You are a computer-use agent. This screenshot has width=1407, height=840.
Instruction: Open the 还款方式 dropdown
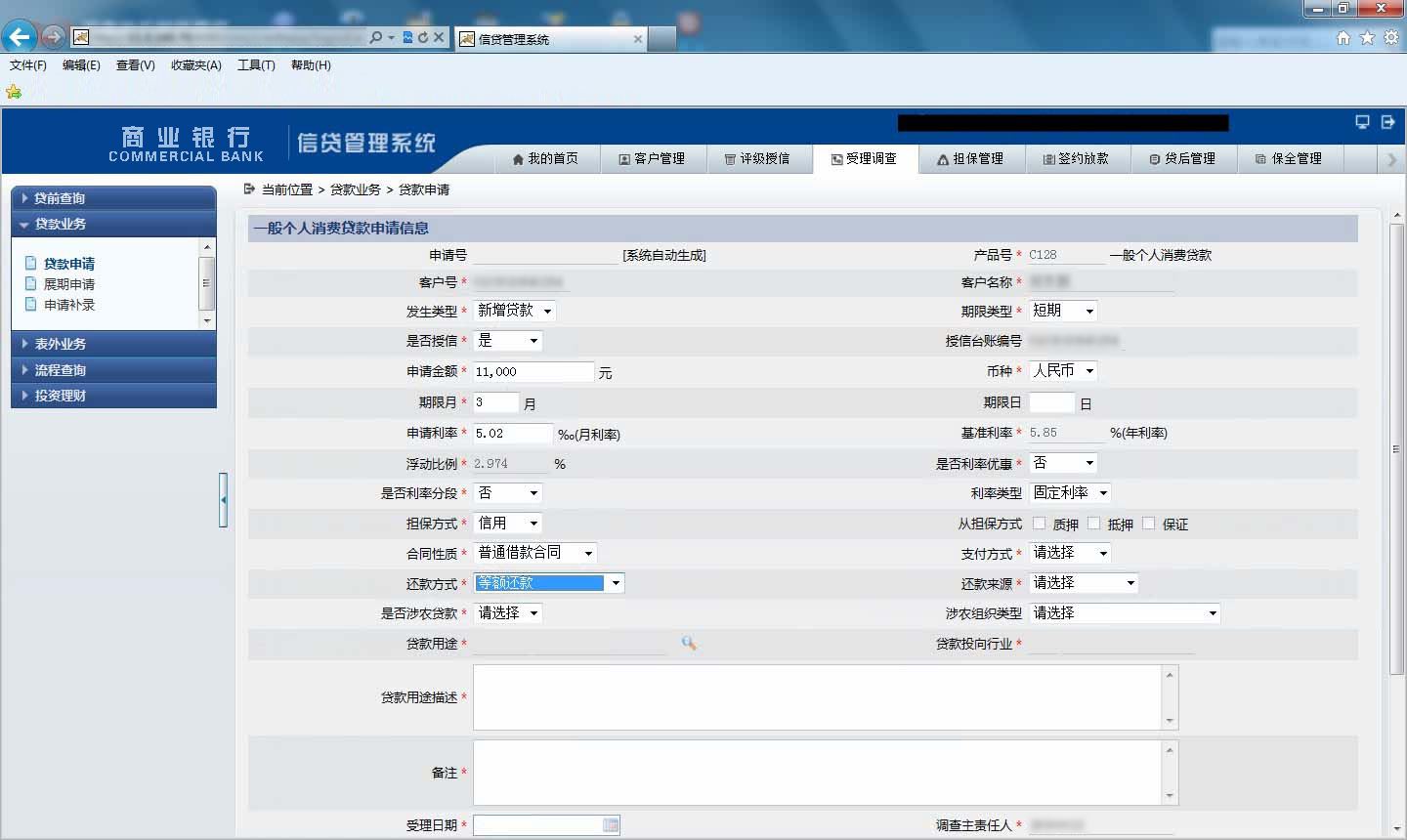click(549, 583)
